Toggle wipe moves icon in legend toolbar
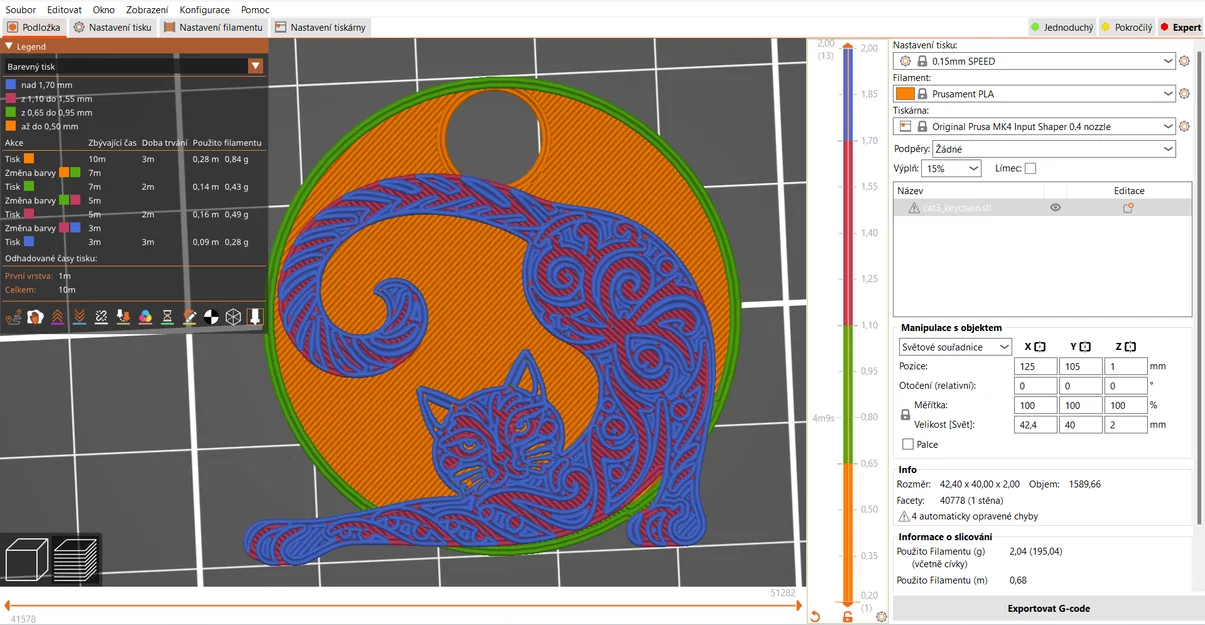1205x625 pixels. (x=36, y=317)
